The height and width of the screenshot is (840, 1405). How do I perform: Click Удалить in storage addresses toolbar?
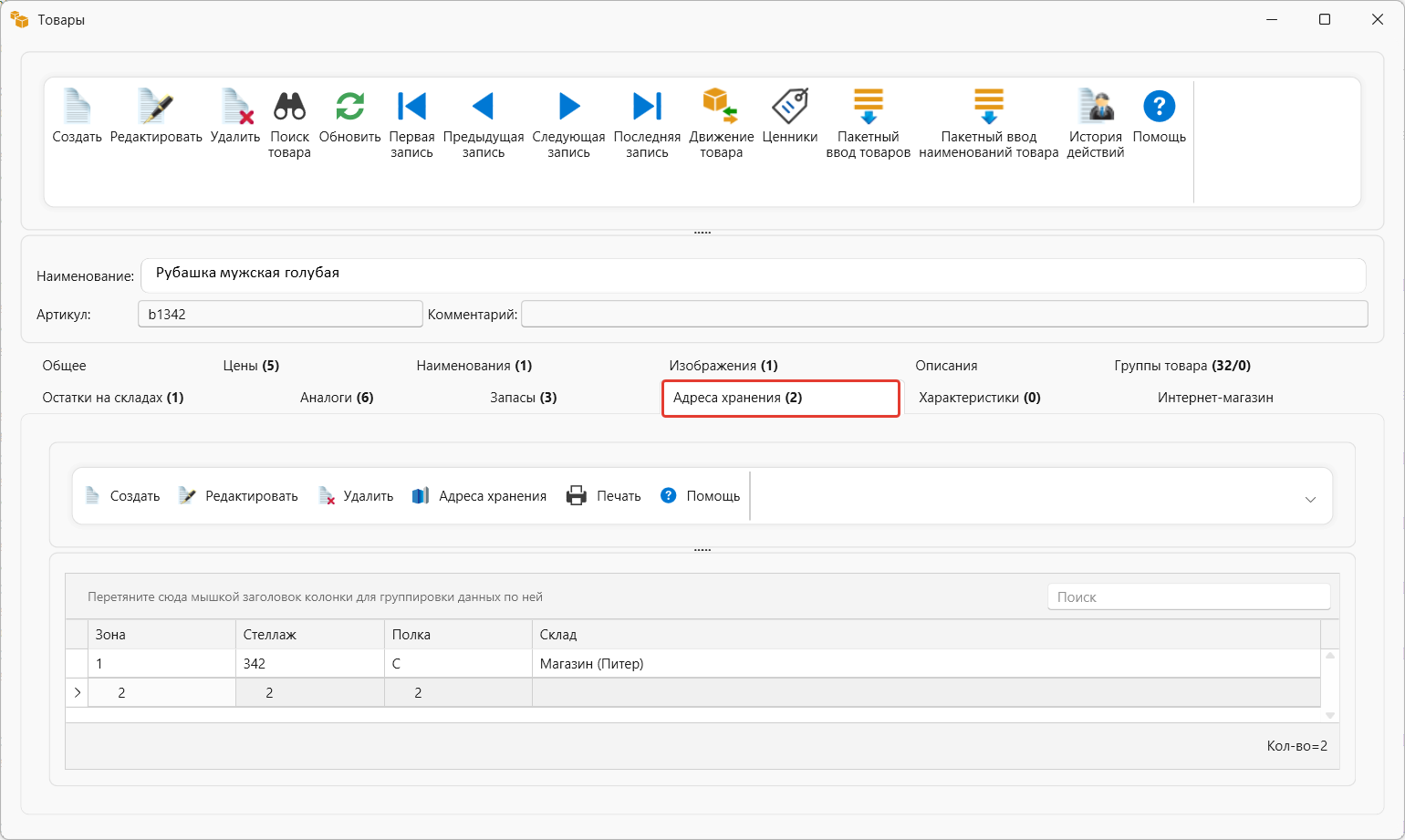(356, 496)
